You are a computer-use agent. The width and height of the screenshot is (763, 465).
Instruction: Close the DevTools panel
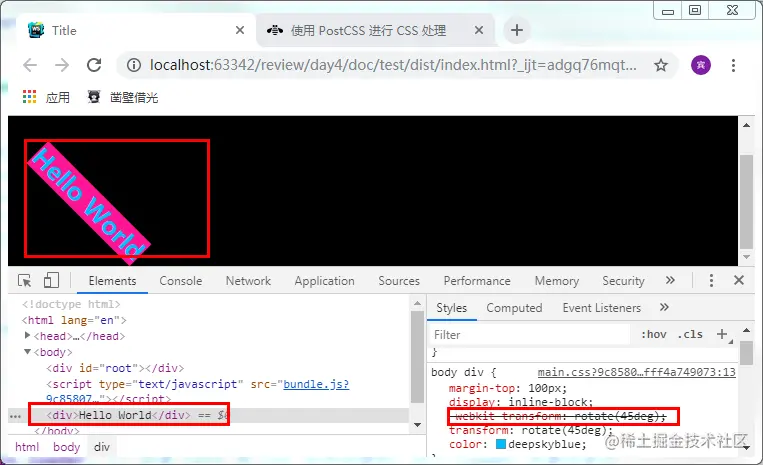[739, 280]
